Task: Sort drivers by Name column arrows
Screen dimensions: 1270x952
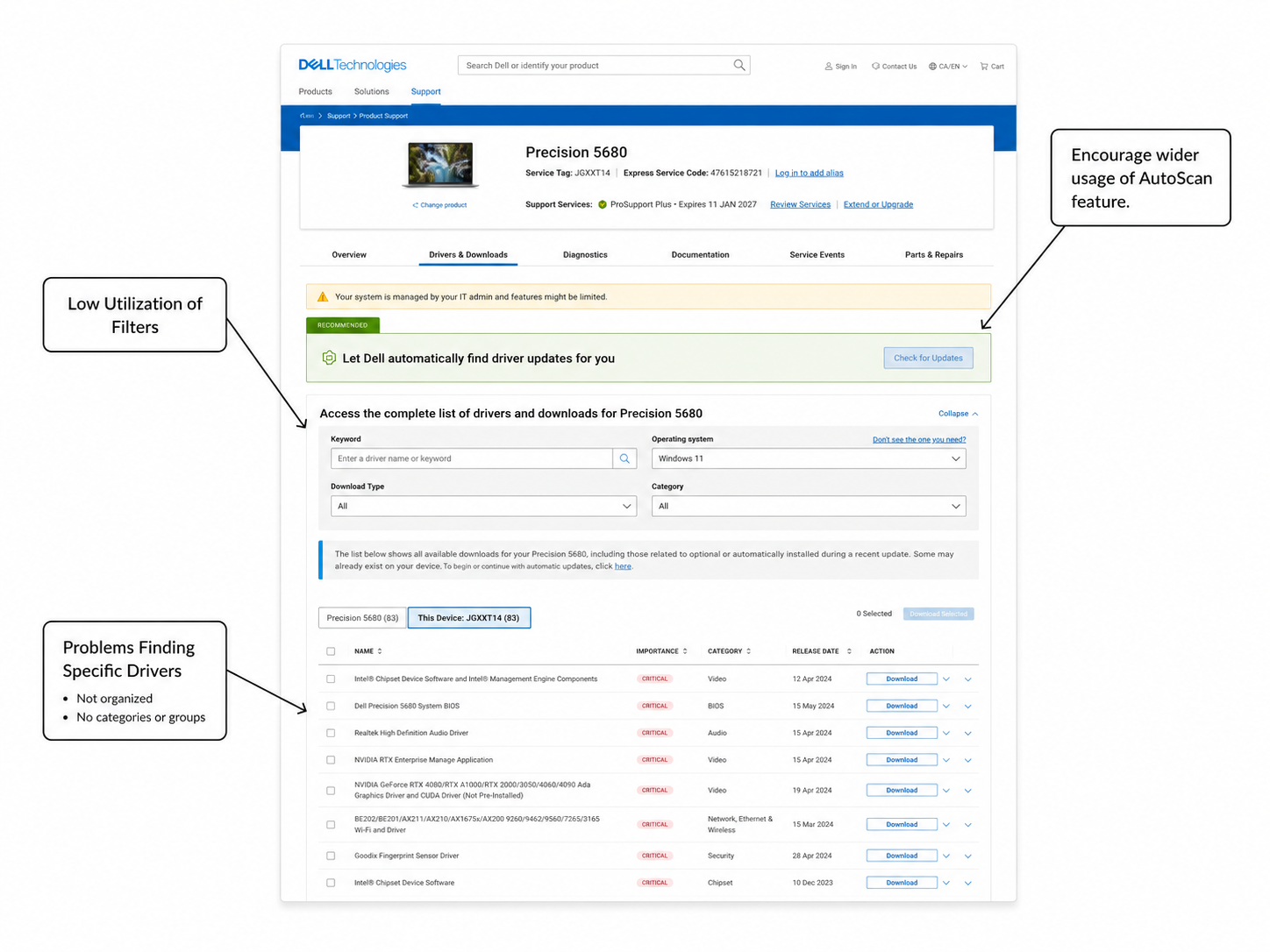Action: click(380, 651)
